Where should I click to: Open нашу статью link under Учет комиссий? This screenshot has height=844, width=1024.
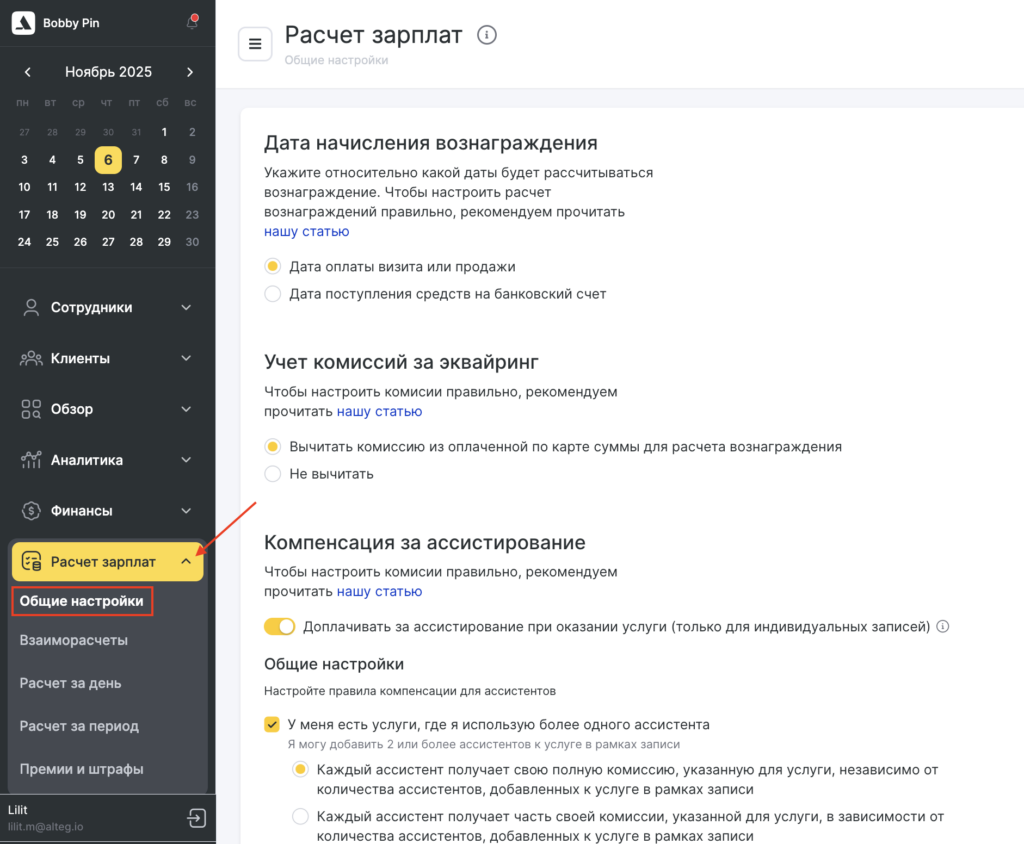(x=379, y=411)
